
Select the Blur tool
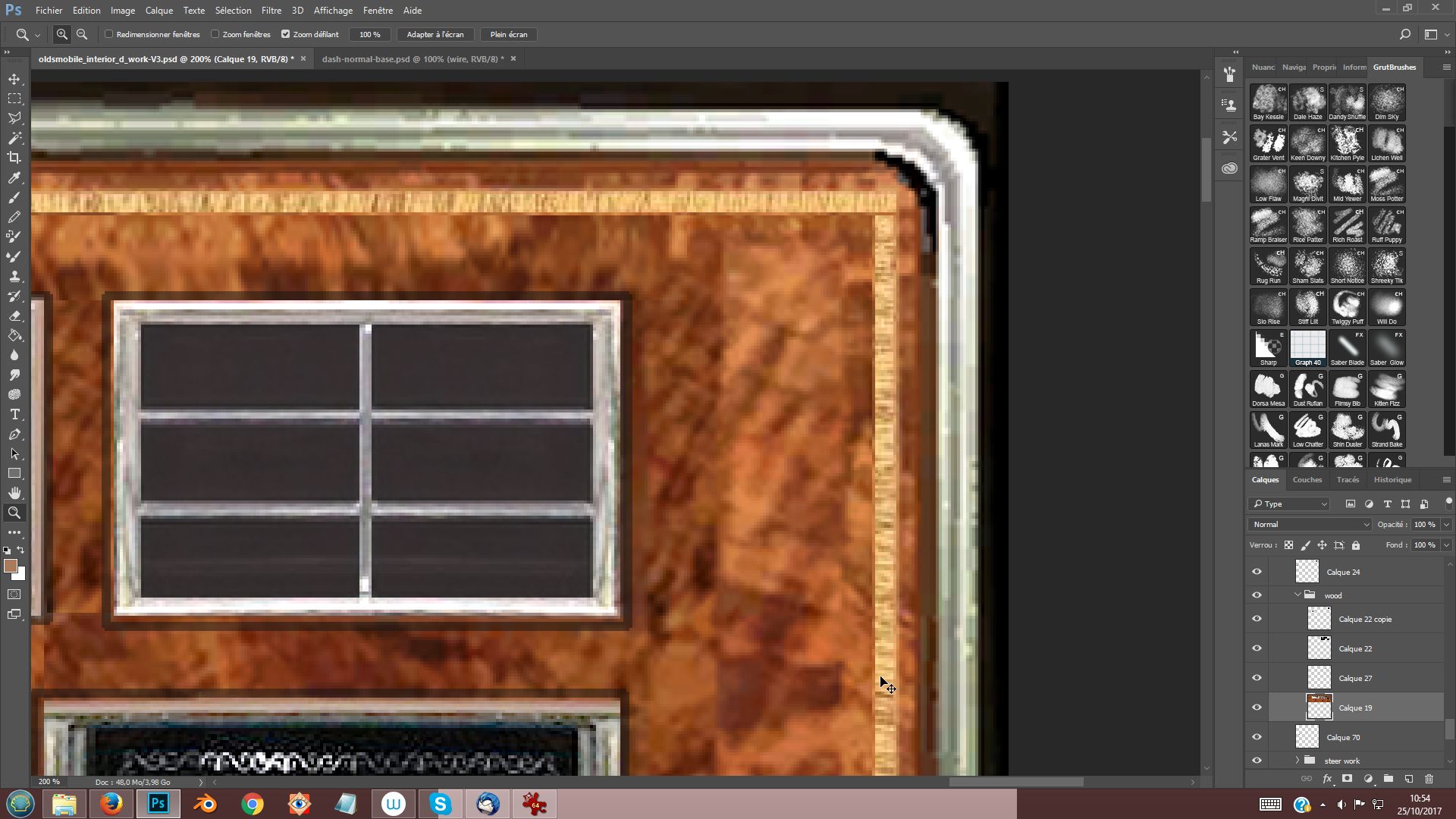[x=14, y=355]
